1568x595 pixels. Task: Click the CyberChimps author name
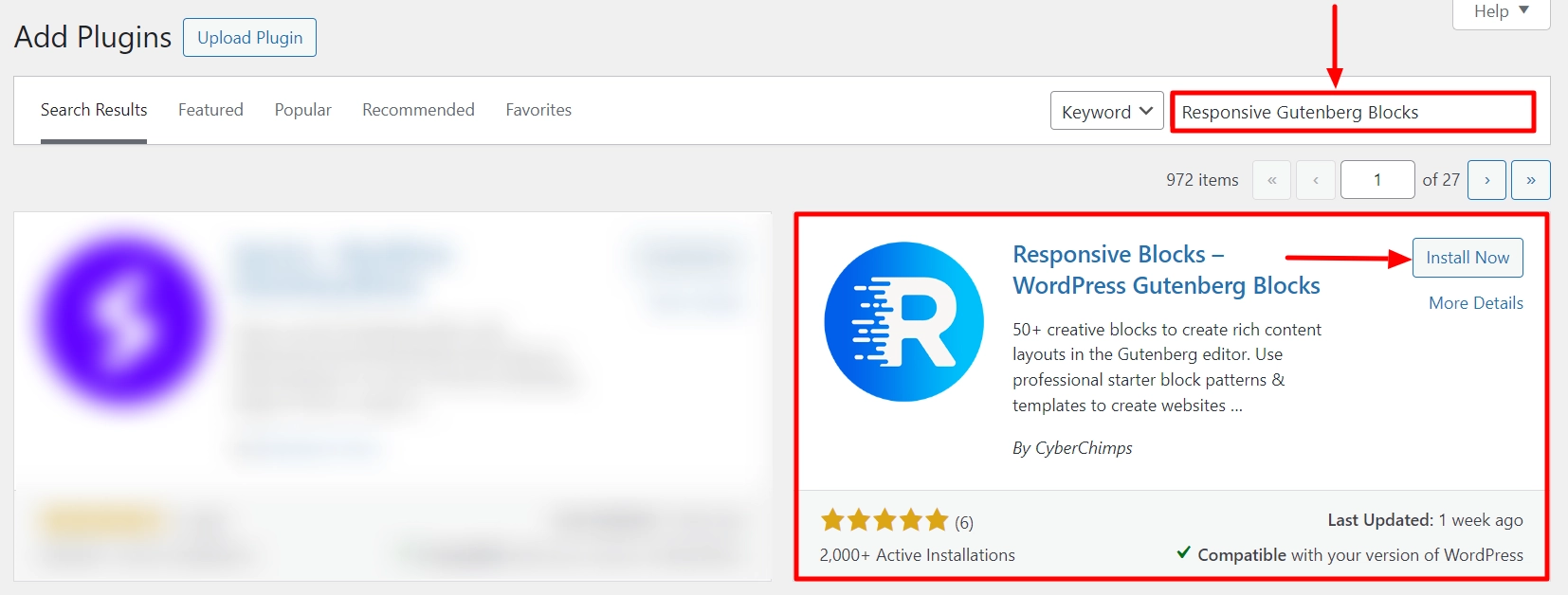click(x=1084, y=448)
